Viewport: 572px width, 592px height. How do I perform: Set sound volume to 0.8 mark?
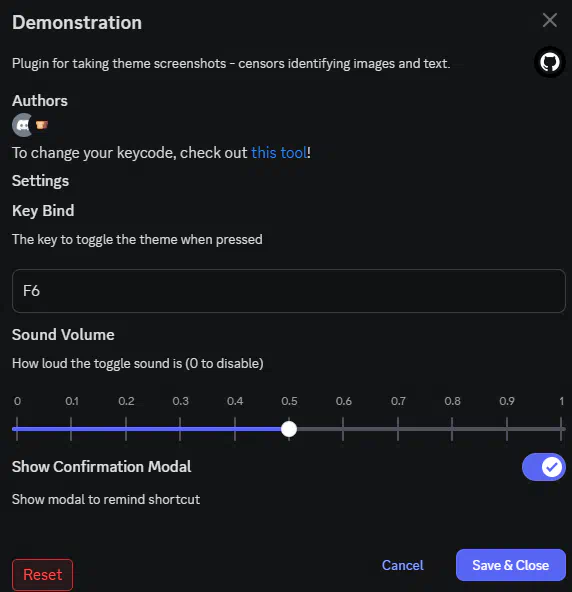[452, 429]
